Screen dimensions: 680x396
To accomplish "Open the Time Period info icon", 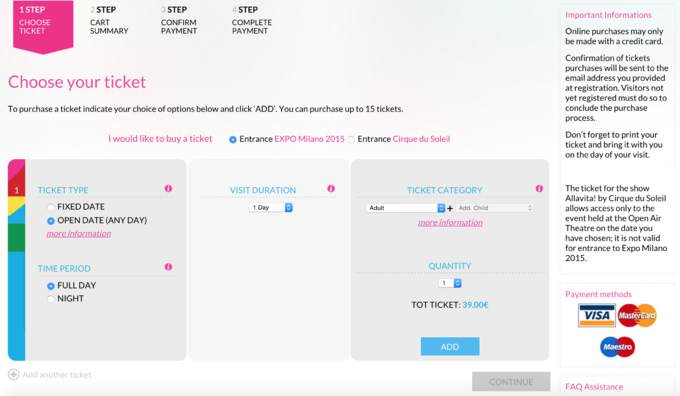I will click(168, 267).
